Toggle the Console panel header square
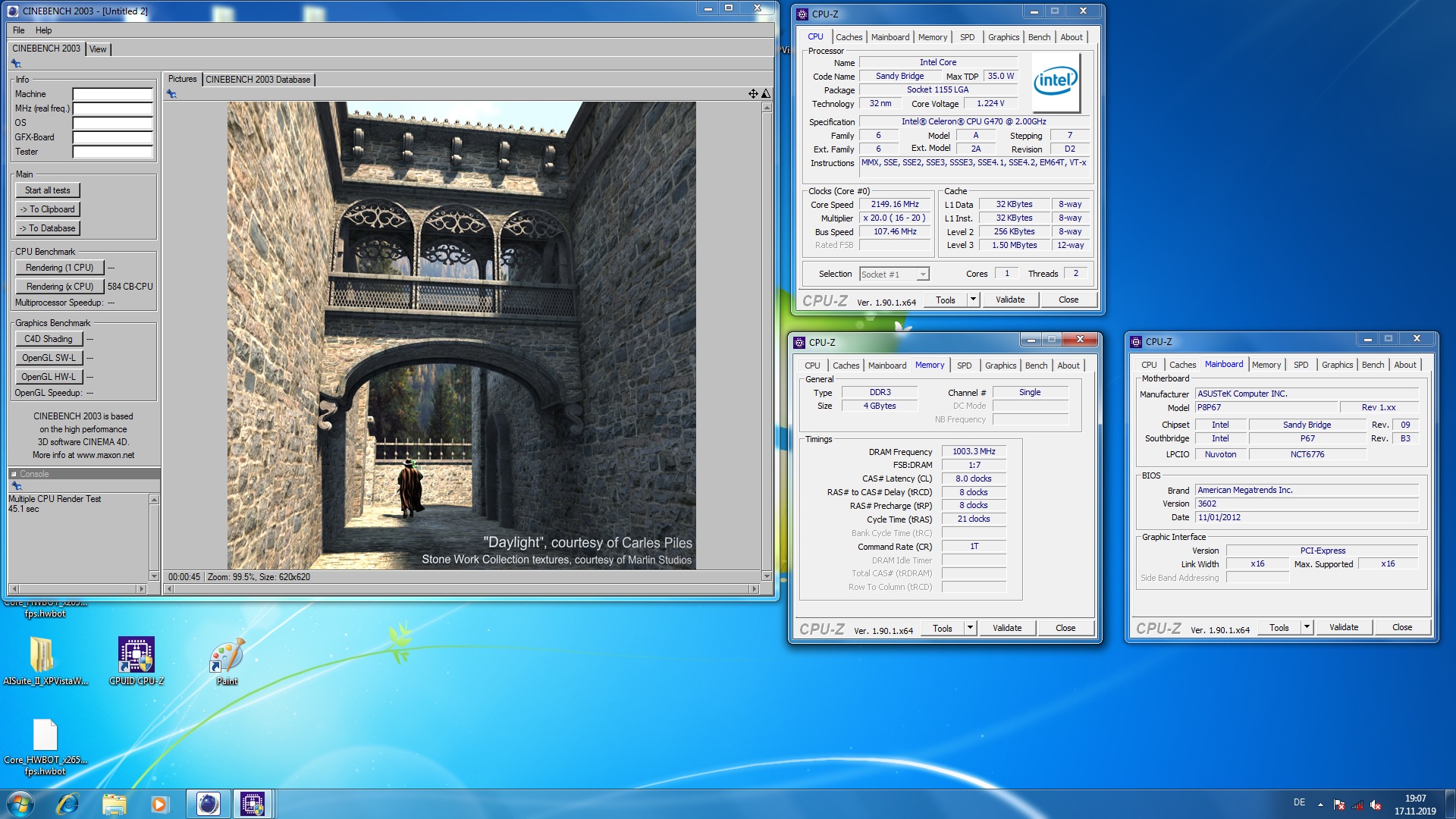 14,474
